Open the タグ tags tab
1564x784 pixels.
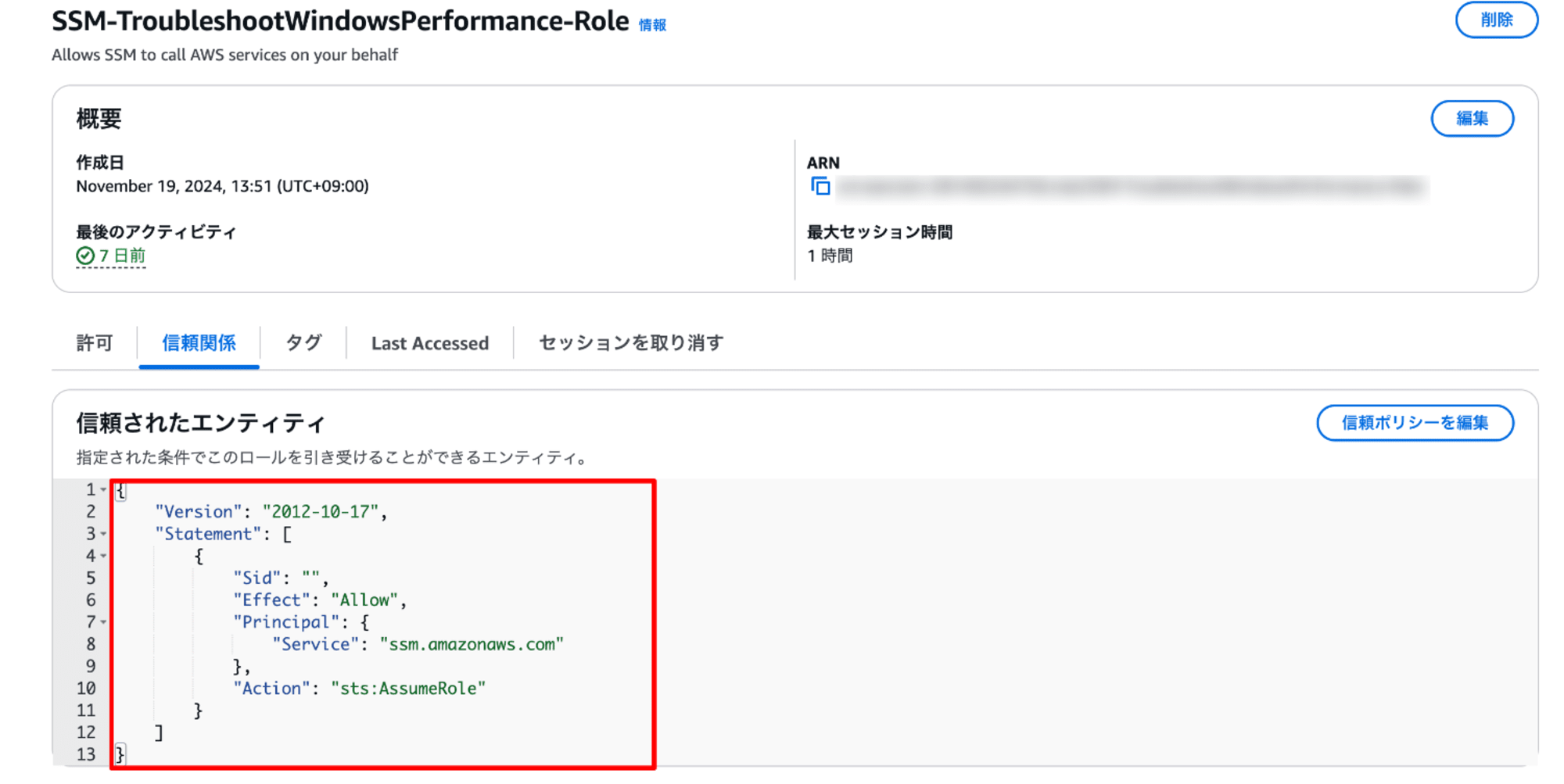pos(303,343)
